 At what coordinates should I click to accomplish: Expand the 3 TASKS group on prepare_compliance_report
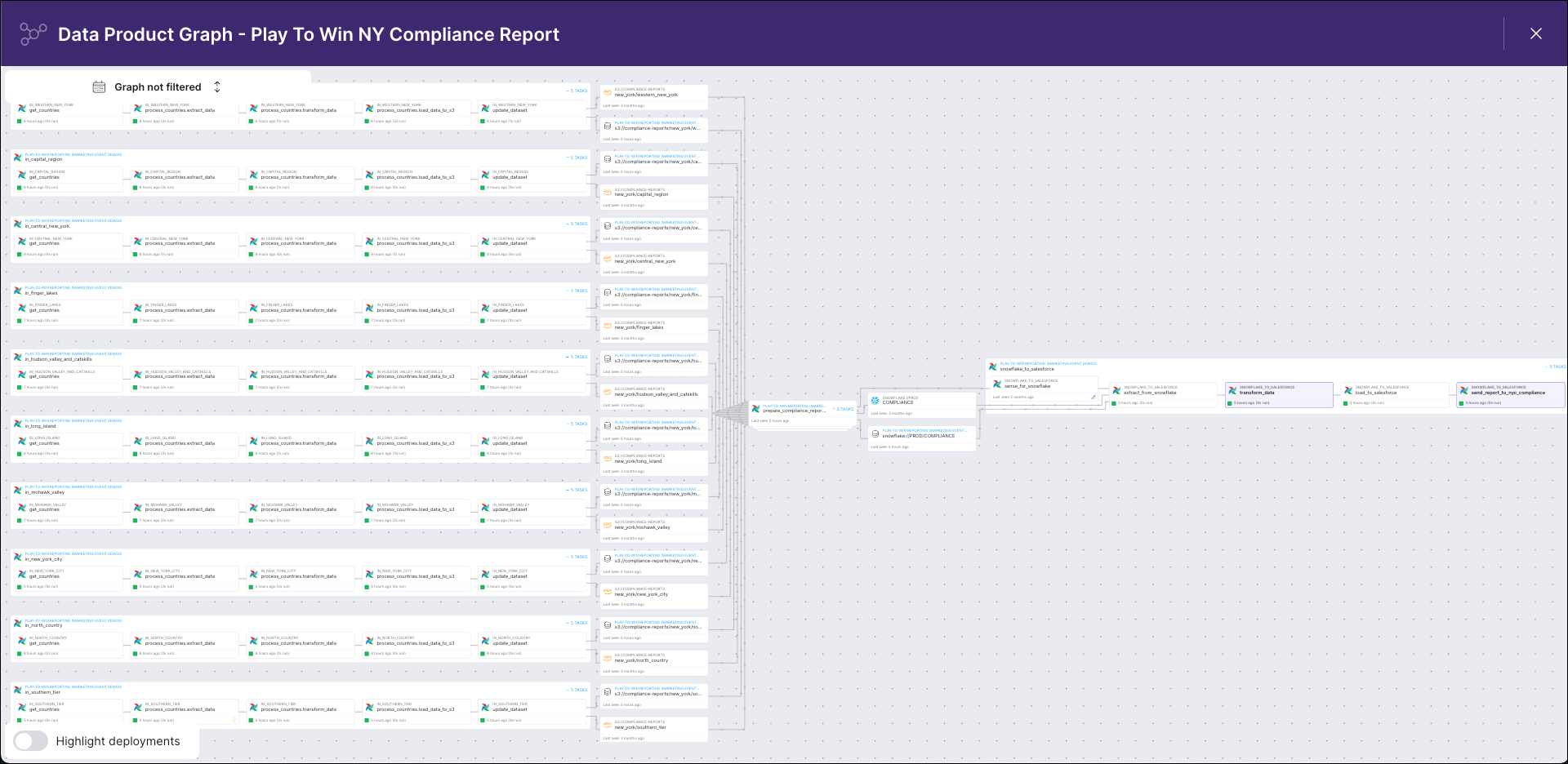[842, 408]
